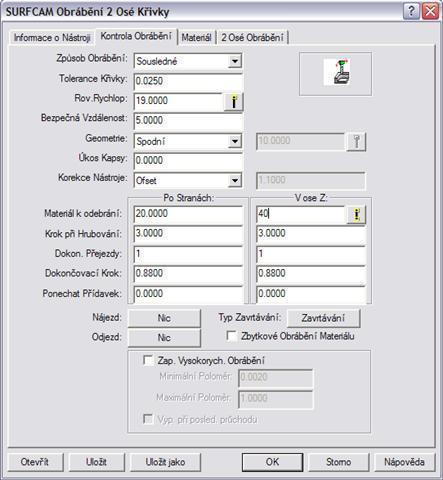The image size is (443, 480).
Task: Click the Zavrtávání type button
Action: (323, 318)
